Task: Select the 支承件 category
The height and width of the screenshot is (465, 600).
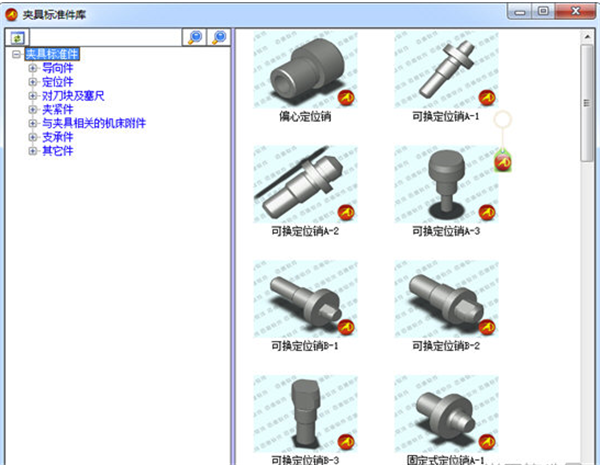Action: [x=57, y=137]
